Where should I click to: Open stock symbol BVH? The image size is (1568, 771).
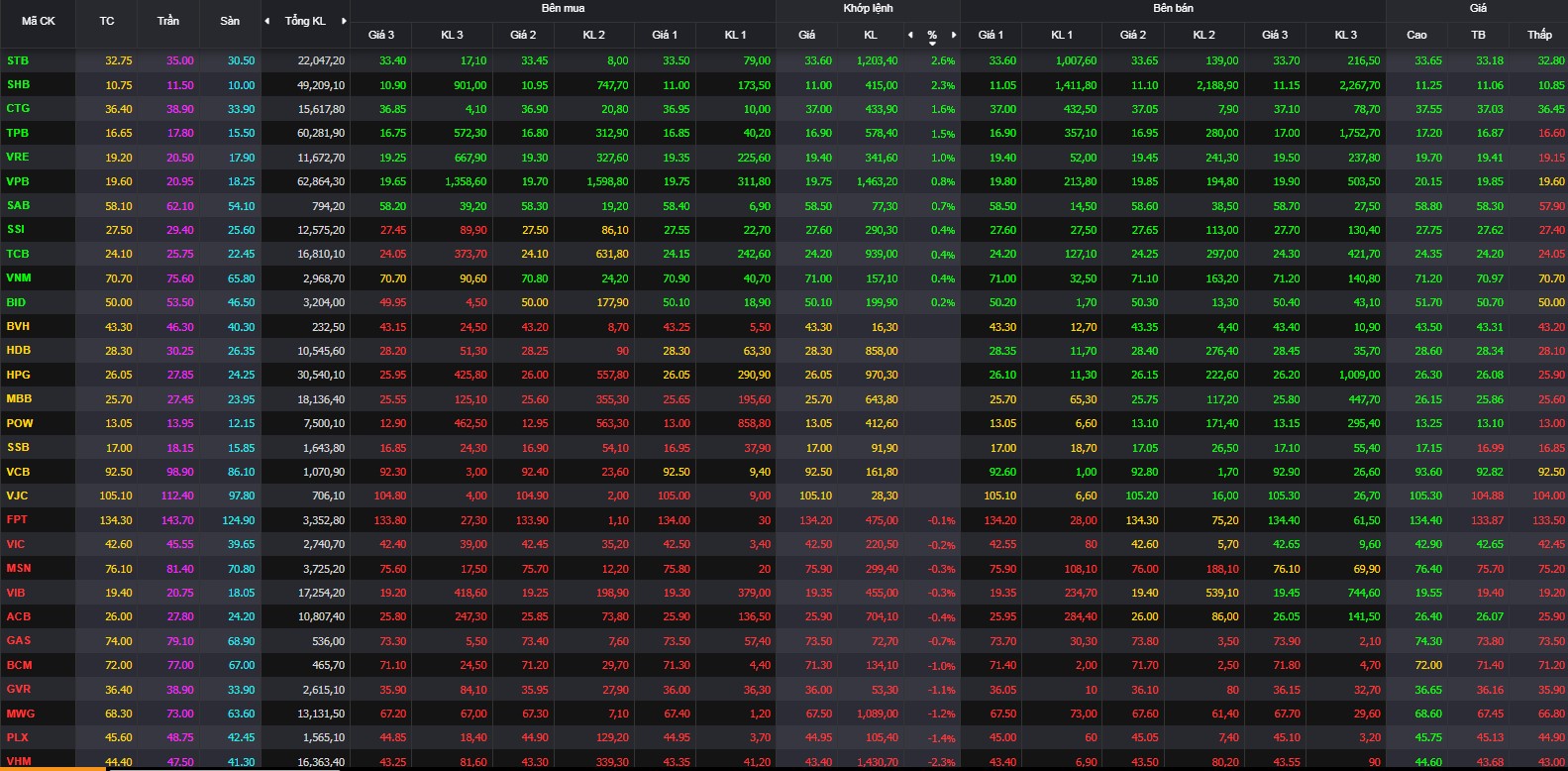coord(18,326)
